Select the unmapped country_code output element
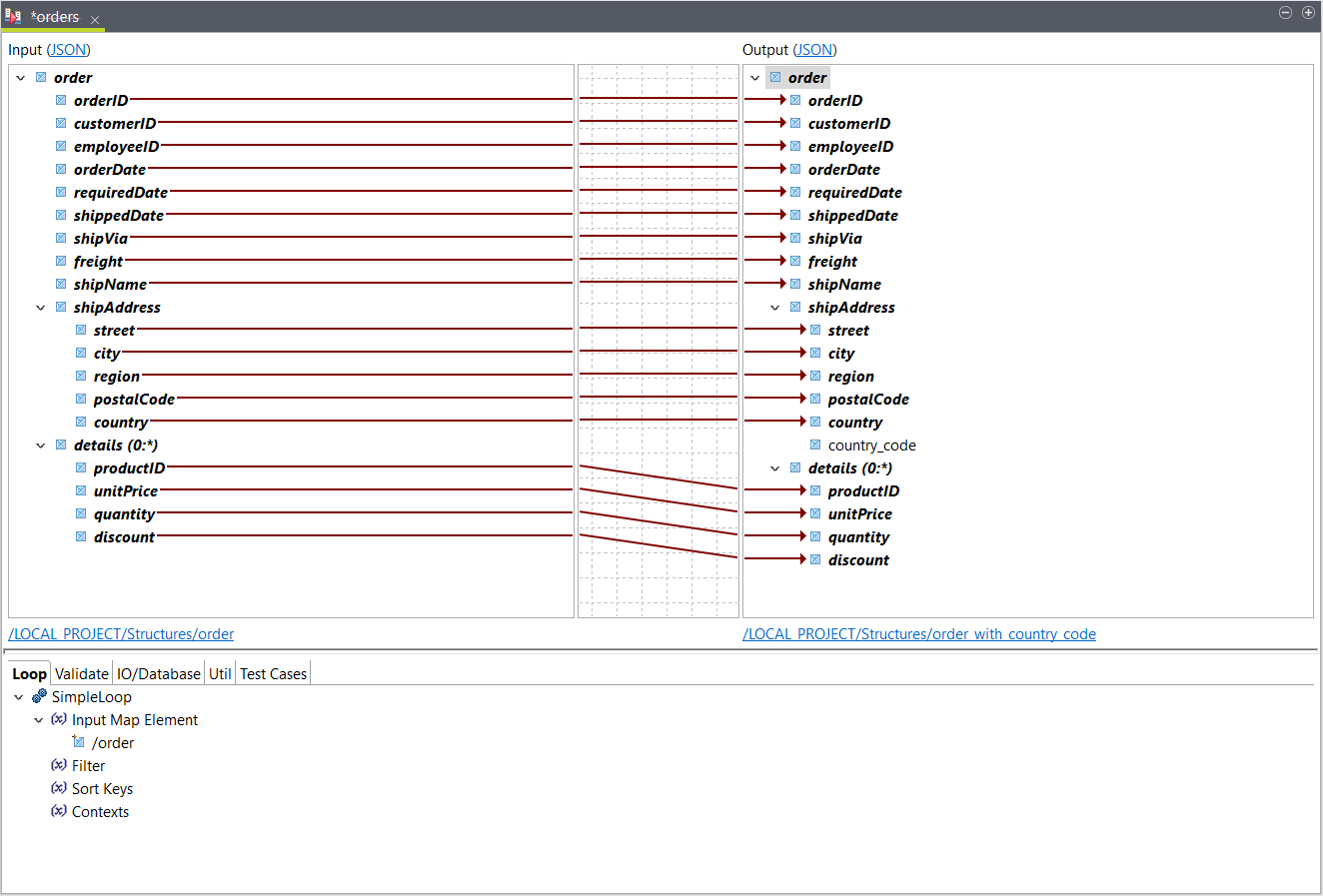 (x=871, y=446)
